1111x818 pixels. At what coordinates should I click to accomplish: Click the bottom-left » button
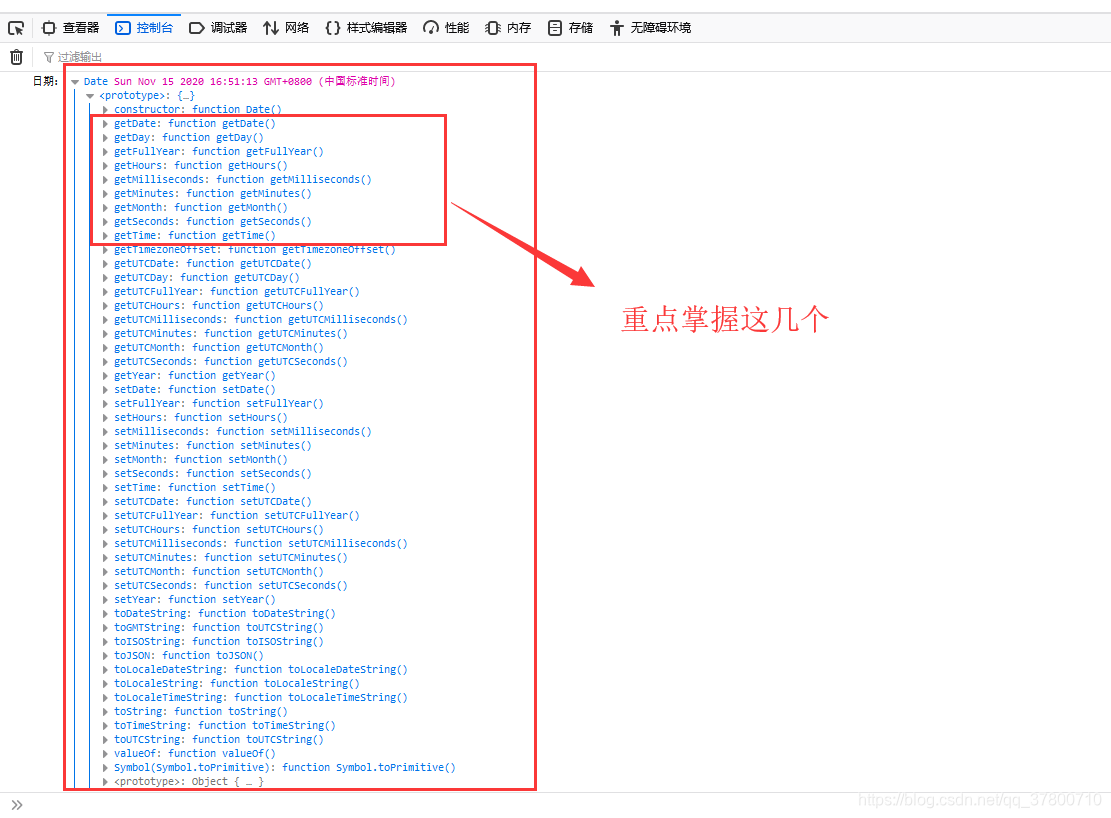(x=17, y=803)
